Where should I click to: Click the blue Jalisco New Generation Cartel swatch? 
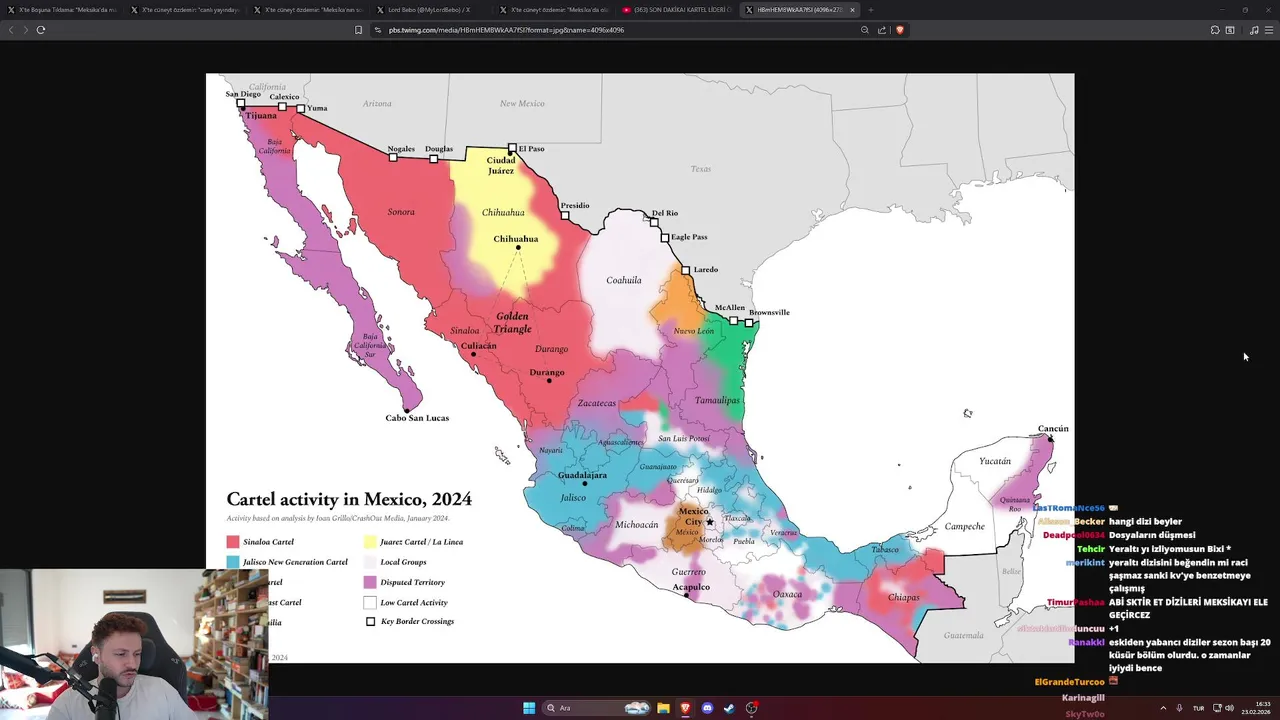(233, 562)
